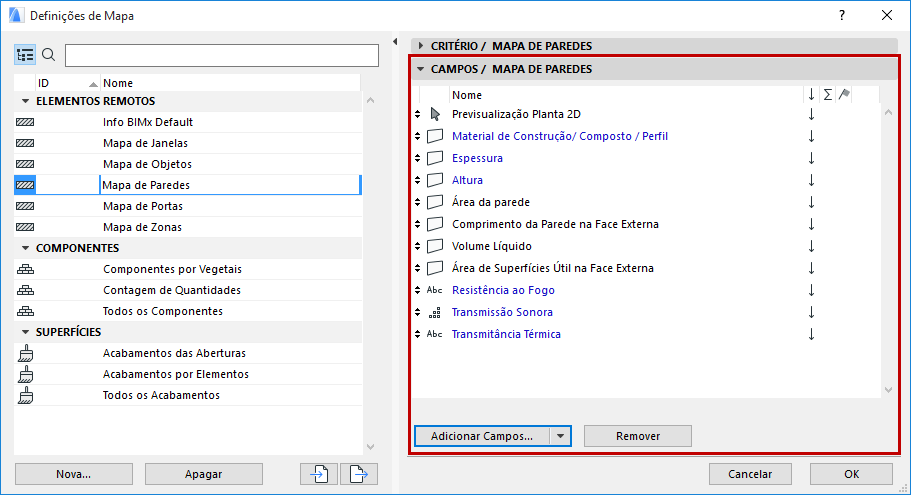
Task: Click the Resistência ao Fogo field row
Action: tap(517, 290)
